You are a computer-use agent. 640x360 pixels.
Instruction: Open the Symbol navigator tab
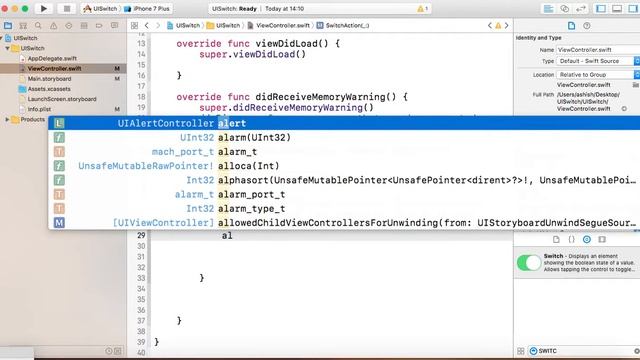(23, 26)
